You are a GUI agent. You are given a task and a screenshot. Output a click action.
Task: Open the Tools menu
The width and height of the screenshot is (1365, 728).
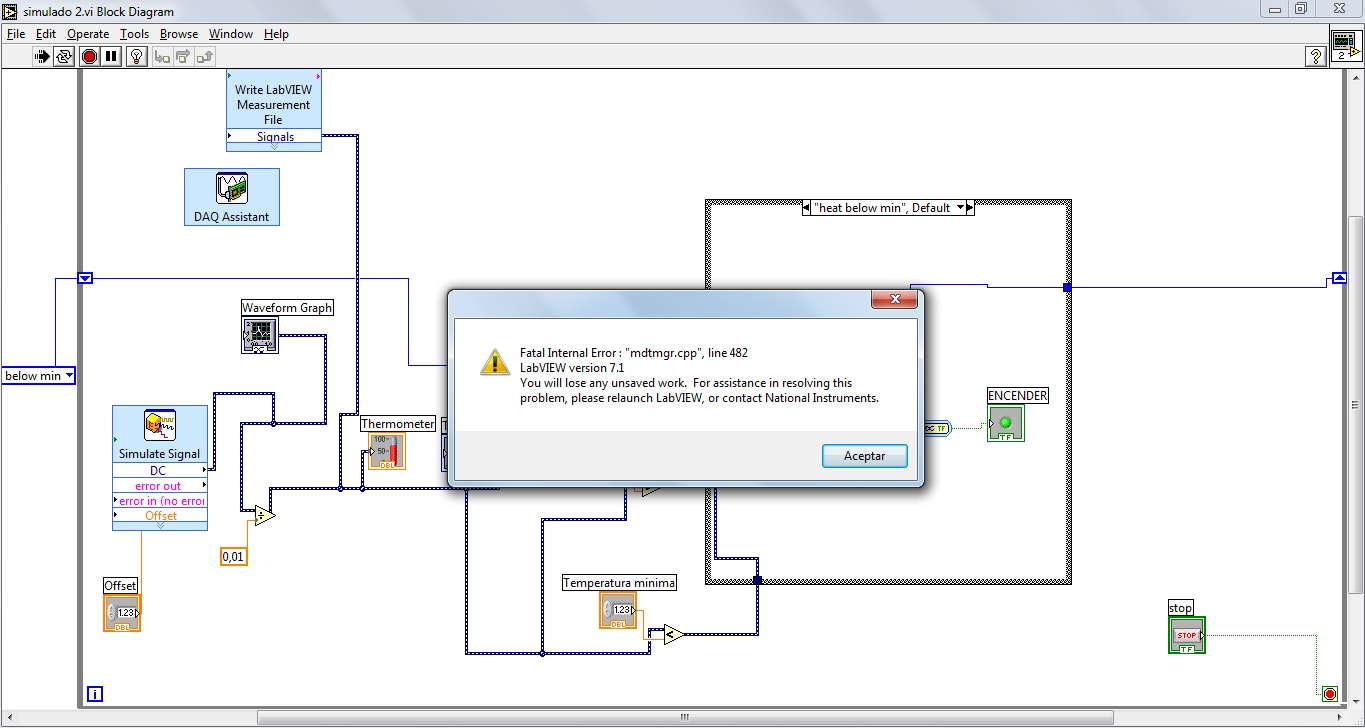tap(134, 33)
